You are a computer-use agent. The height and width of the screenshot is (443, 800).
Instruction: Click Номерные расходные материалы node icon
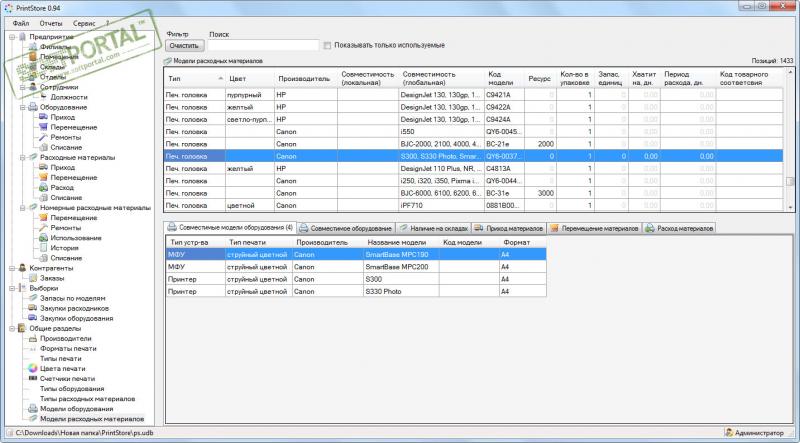pos(33,208)
